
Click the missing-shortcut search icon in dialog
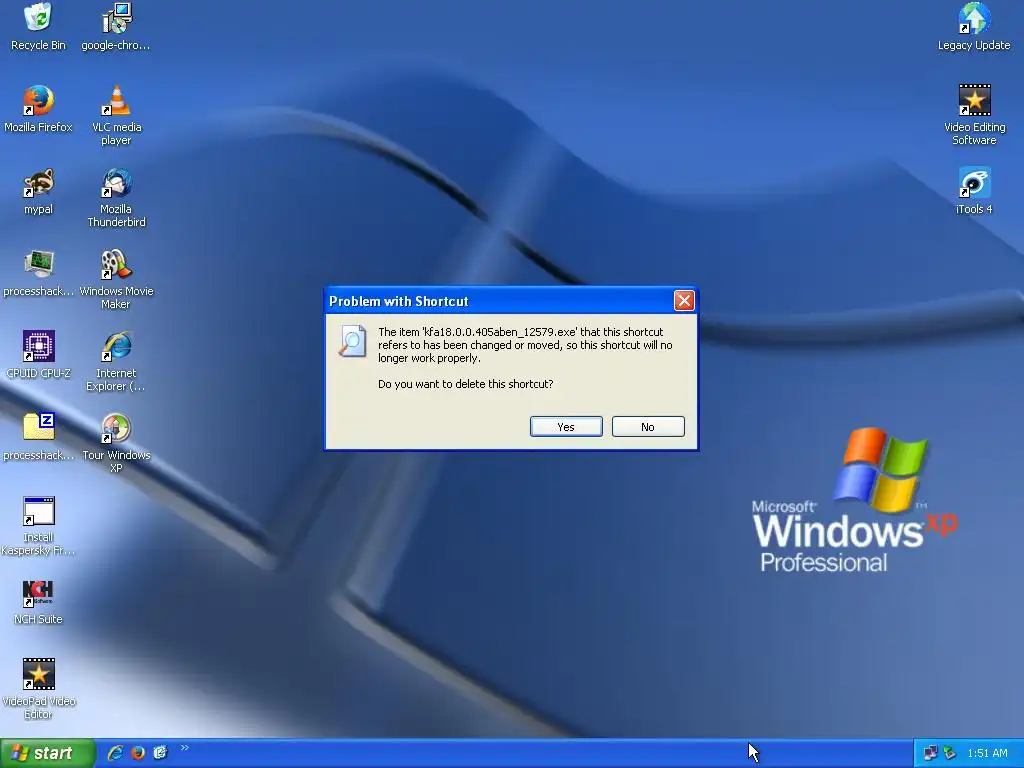coord(353,340)
